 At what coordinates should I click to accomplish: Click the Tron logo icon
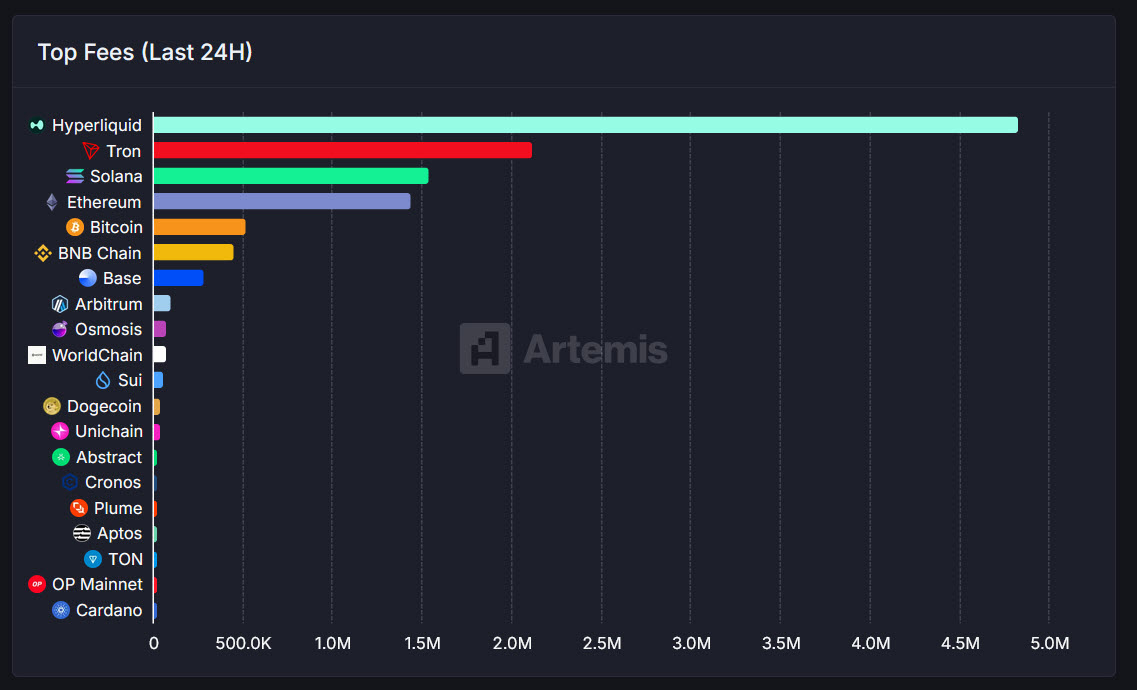coord(91,151)
